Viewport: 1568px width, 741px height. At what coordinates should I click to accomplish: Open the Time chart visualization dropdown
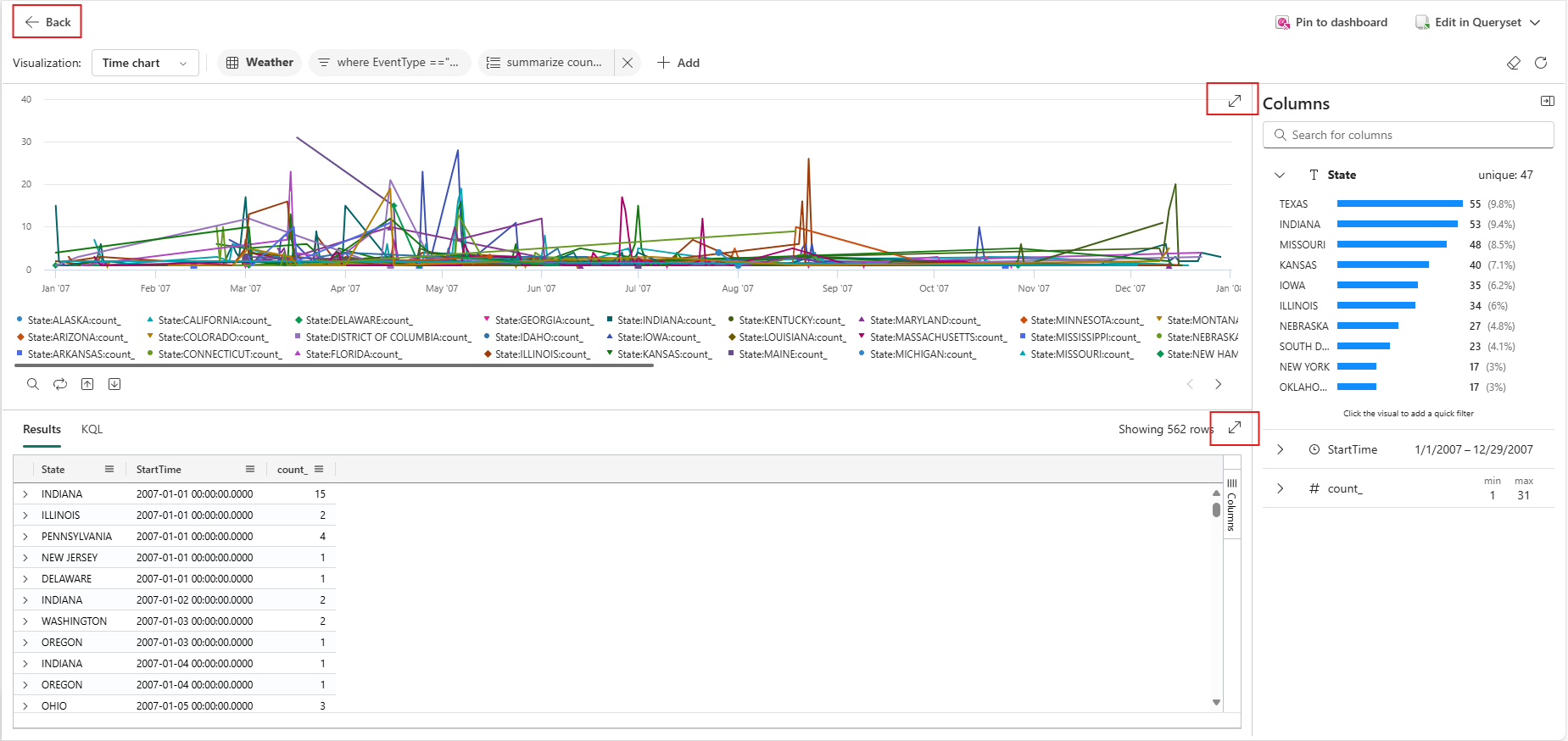[145, 63]
